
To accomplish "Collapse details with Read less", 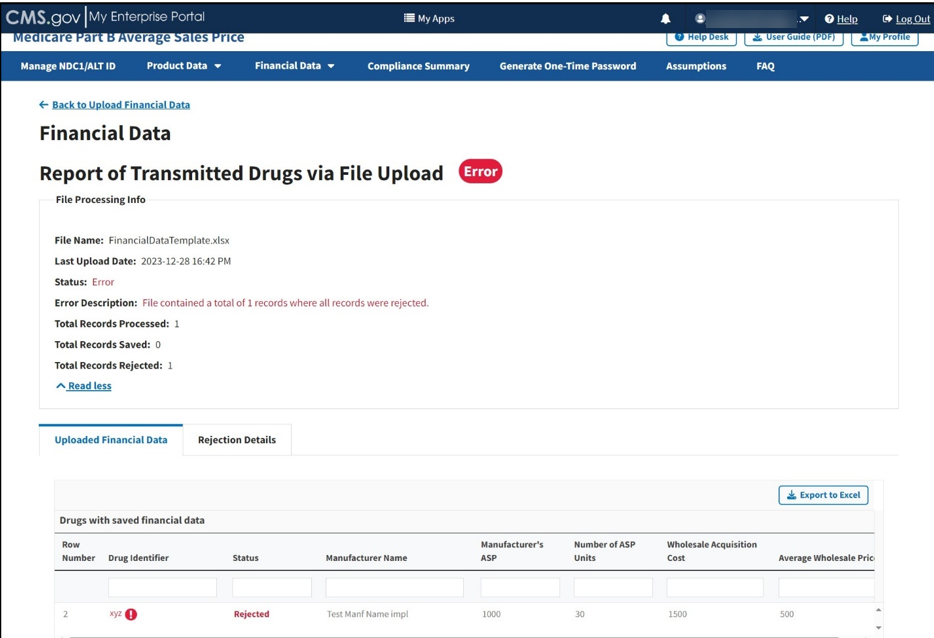I will click(x=84, y=386).
